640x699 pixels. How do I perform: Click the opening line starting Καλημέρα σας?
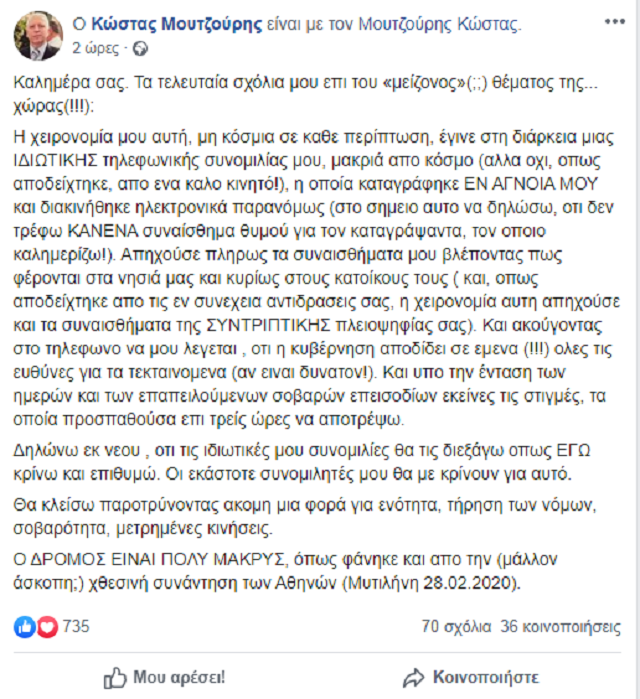[306, 95]
